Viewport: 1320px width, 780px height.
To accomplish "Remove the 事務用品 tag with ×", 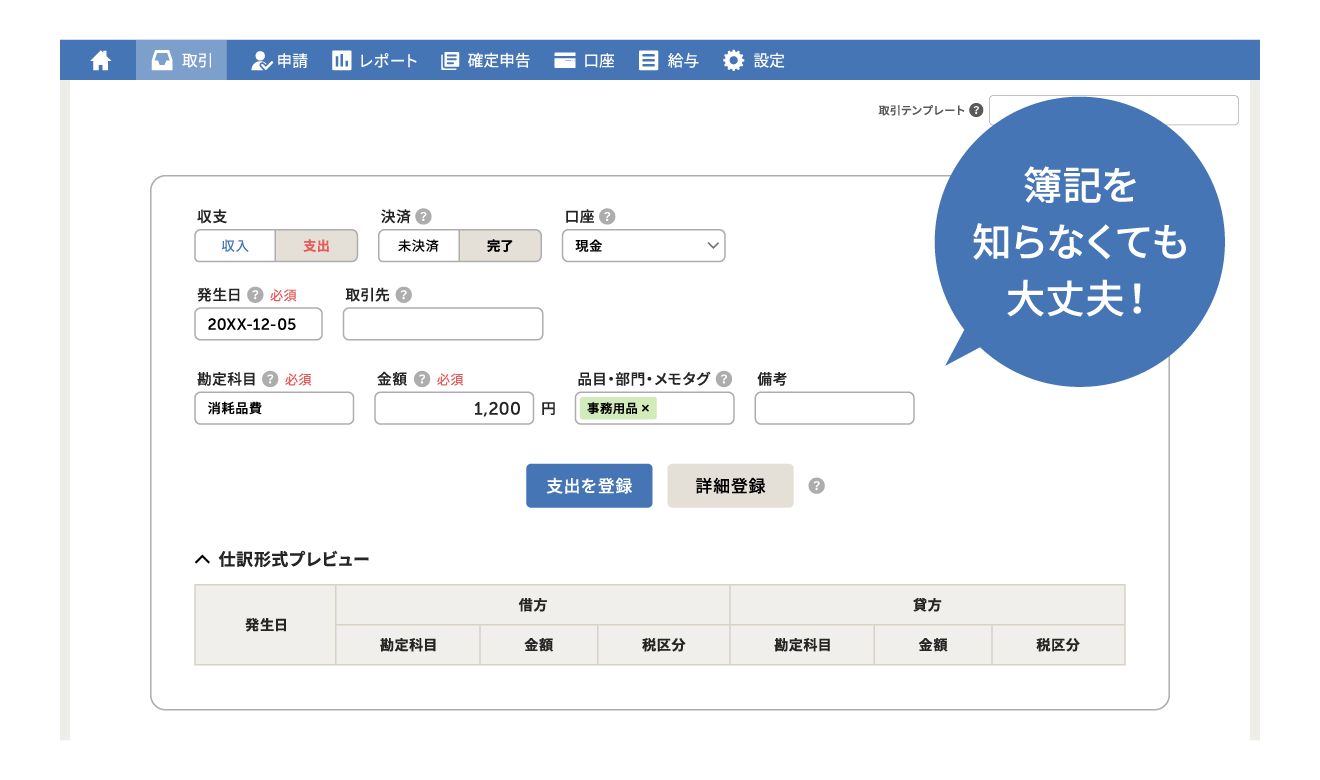I will click(x=646, y=408).
